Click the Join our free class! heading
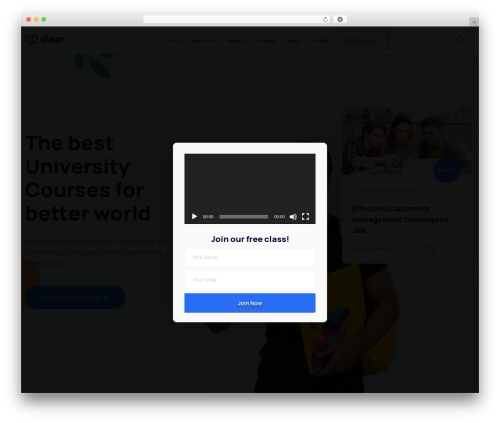 coord(250,239)
